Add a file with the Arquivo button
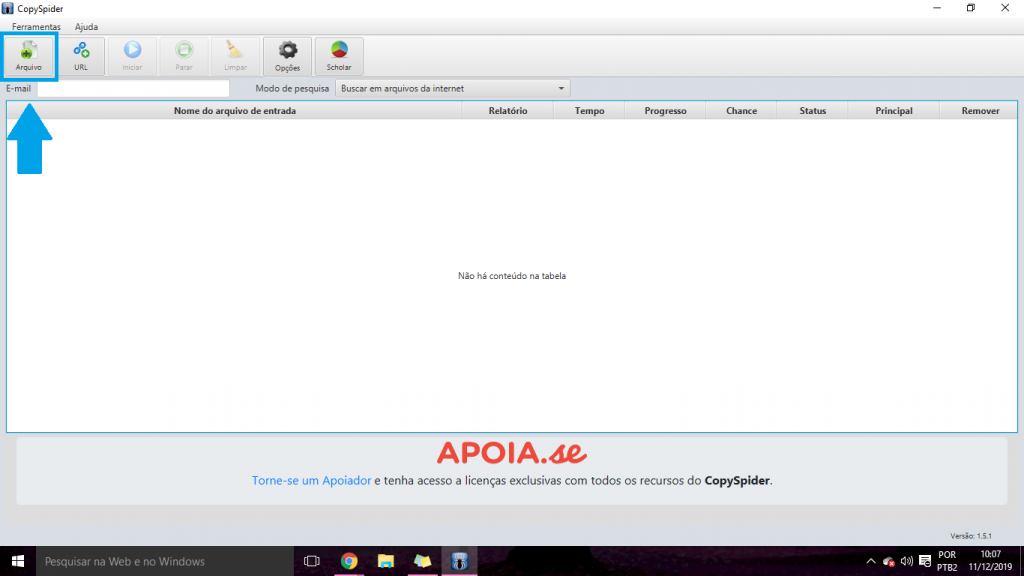The width and height of the screenshot is (1024, 576). click(29, 56)
